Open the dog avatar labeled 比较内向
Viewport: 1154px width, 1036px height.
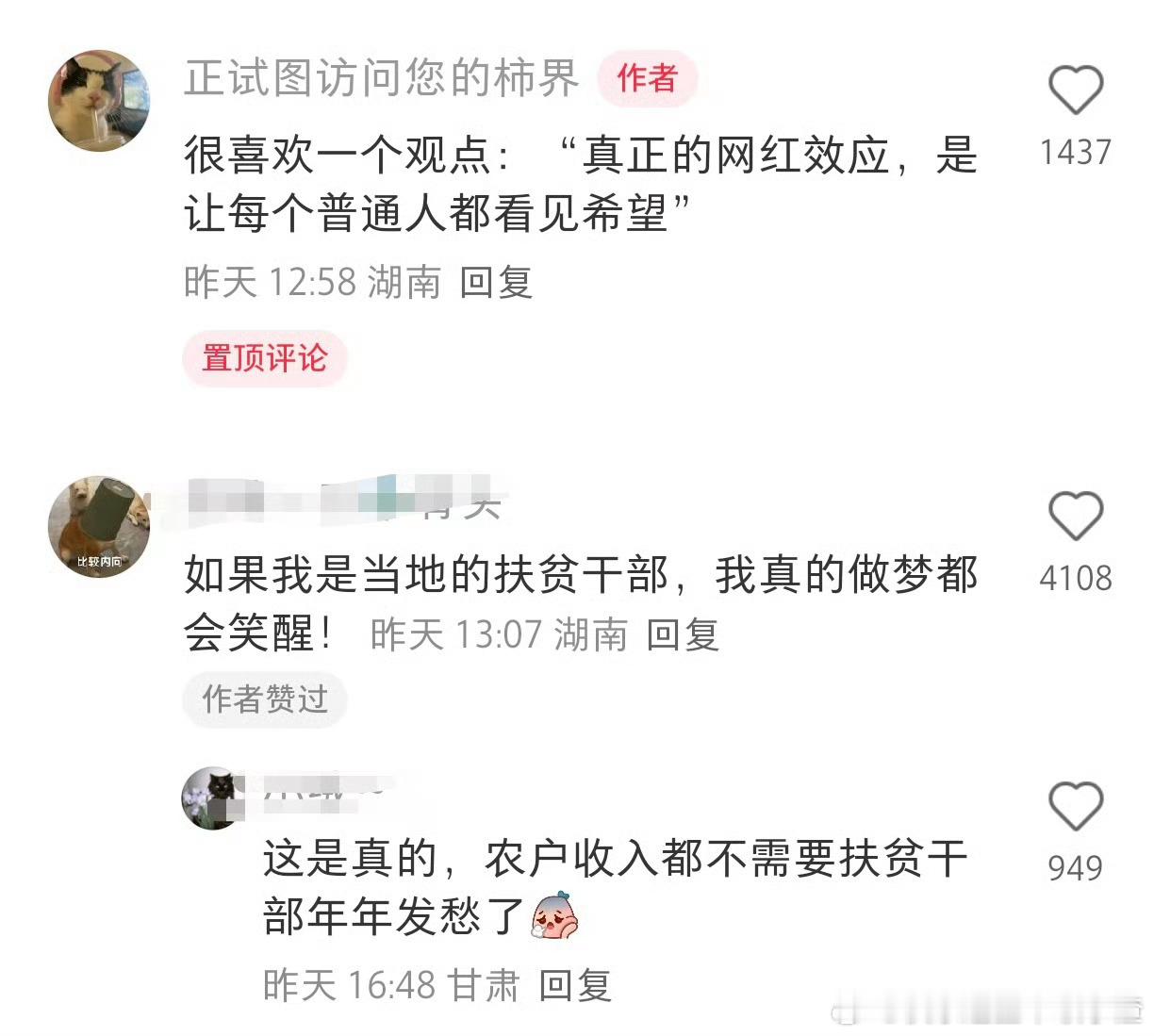click(x=98, y=526)
